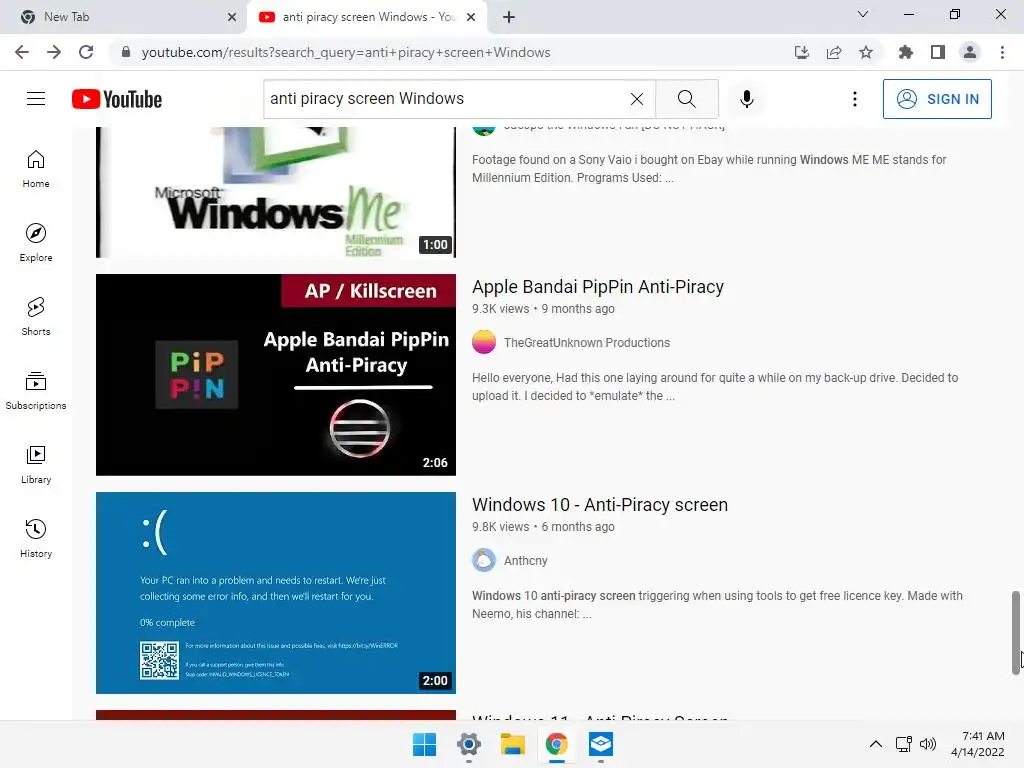Open Library in the sidebar

(x=36, y=464)
